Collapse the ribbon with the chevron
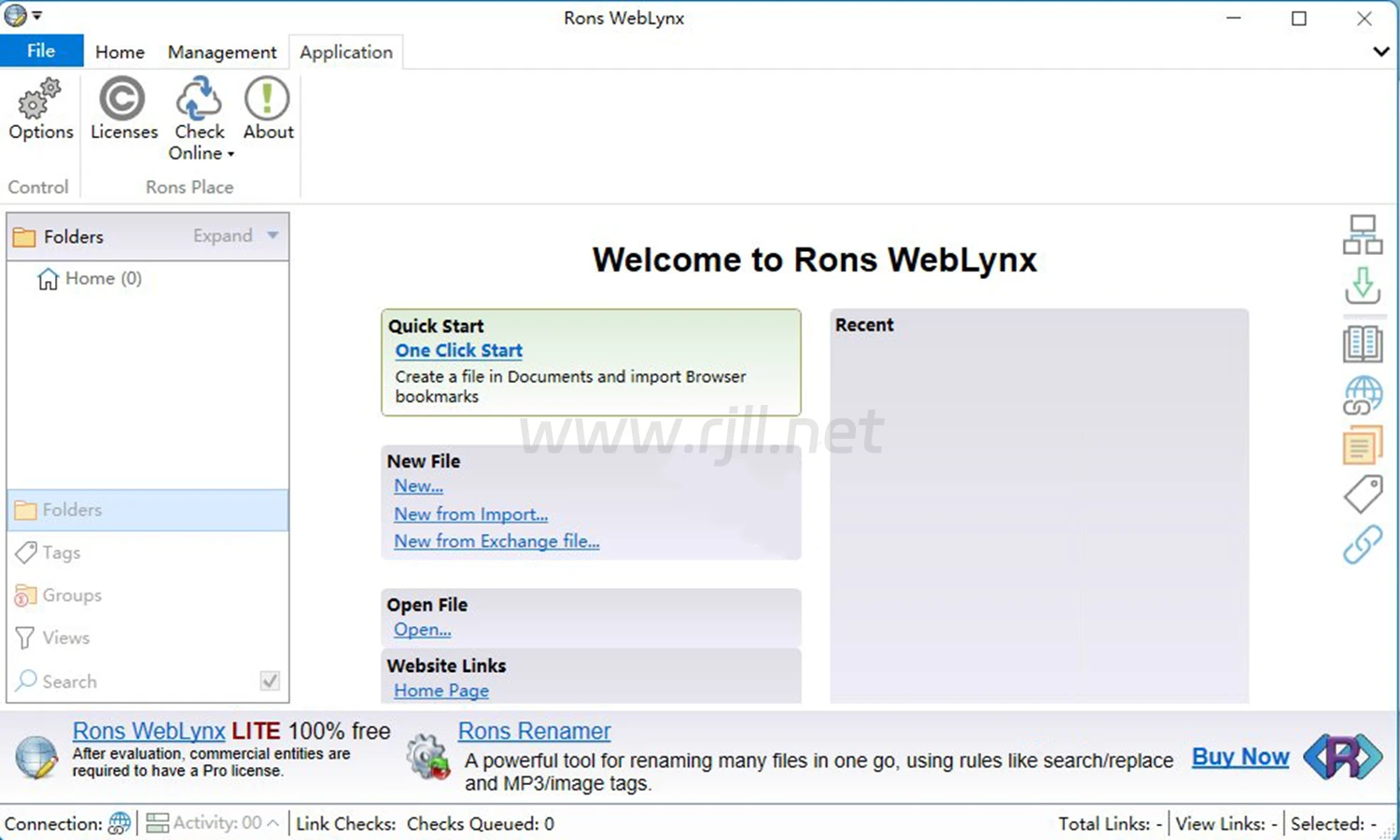 tap(1380, 52)
